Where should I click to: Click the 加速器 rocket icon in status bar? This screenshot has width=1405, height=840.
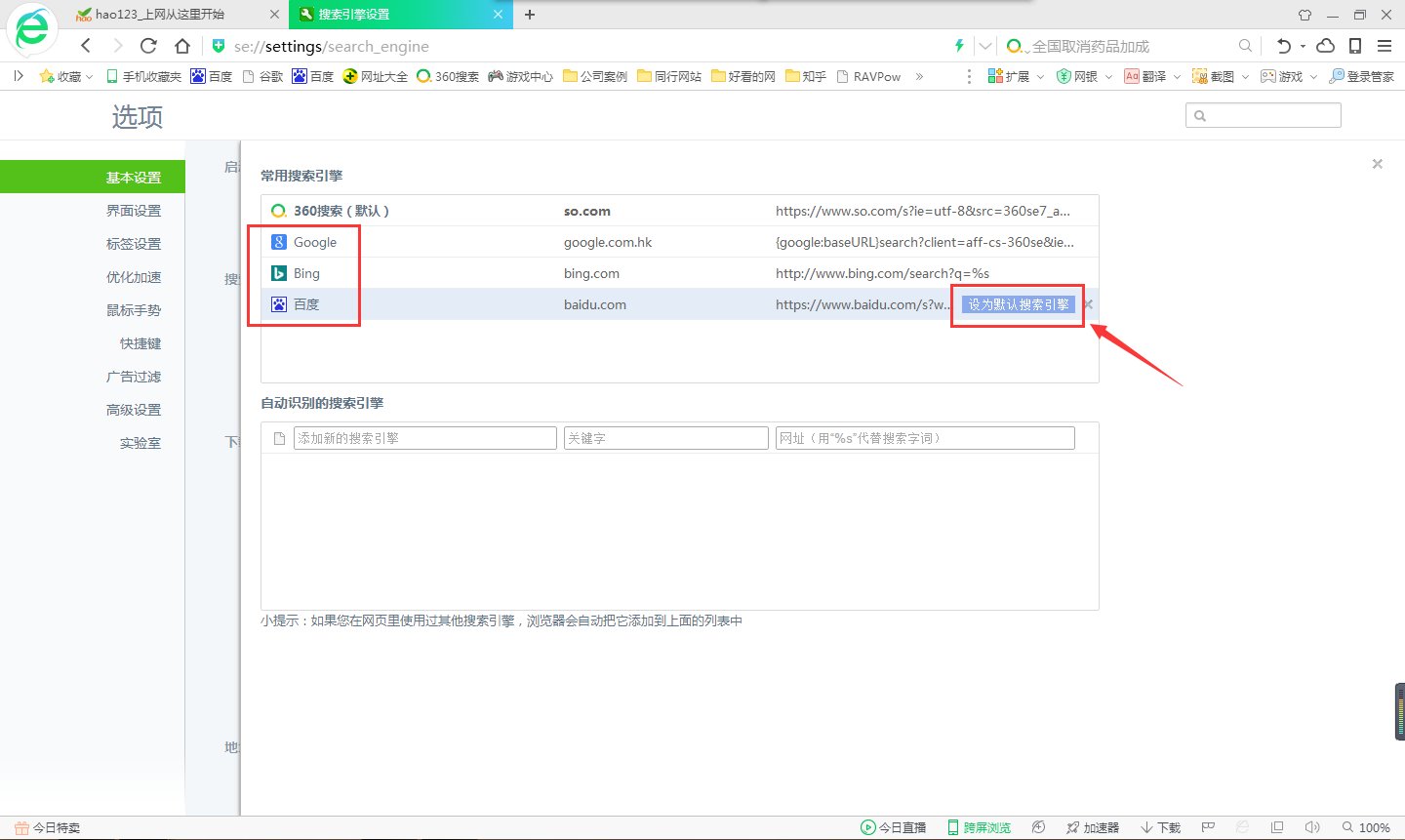tap(1092, 827)
